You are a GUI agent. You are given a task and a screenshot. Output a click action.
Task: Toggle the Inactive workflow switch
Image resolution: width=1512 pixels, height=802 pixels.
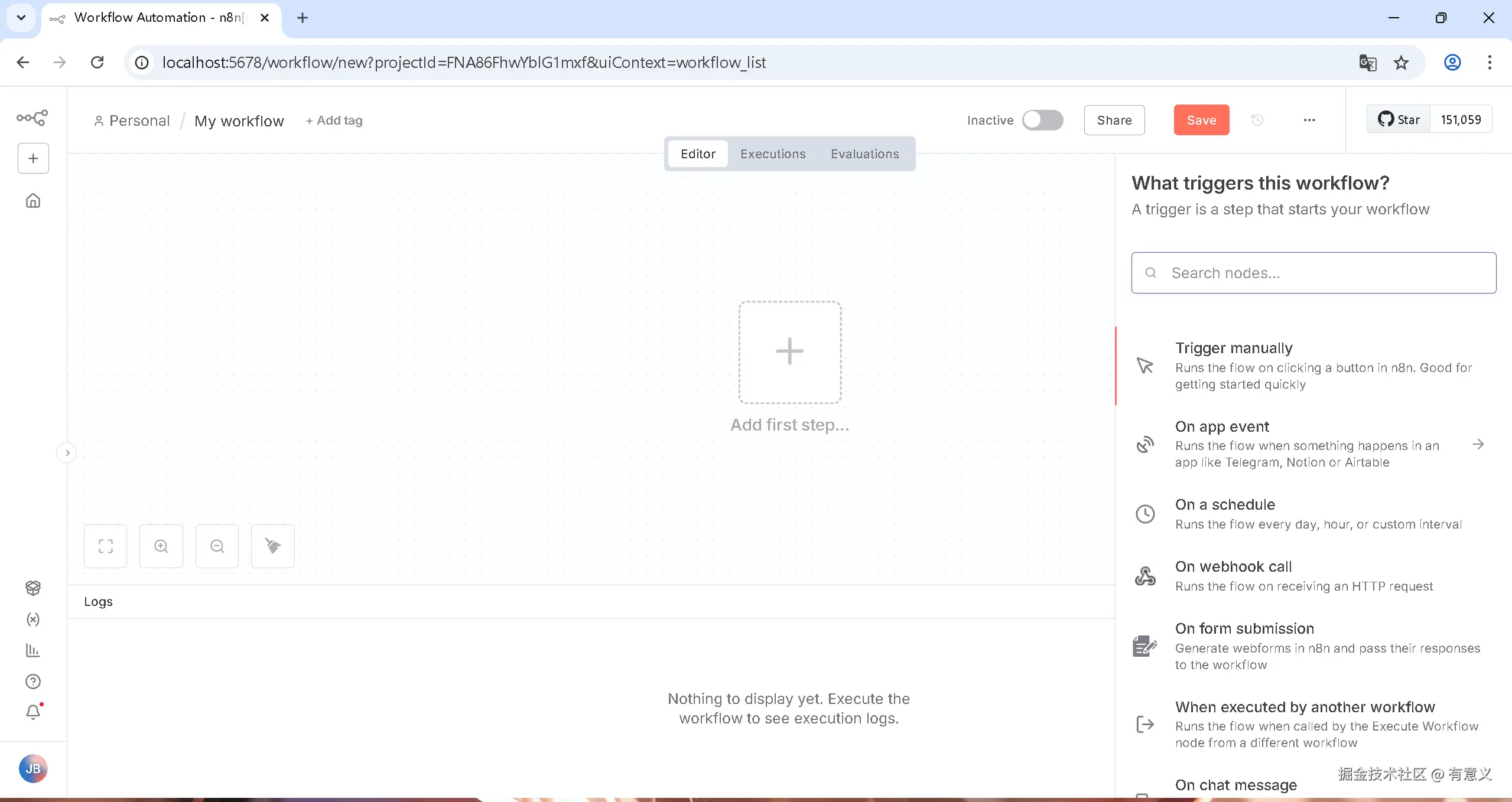(1043, 120)
